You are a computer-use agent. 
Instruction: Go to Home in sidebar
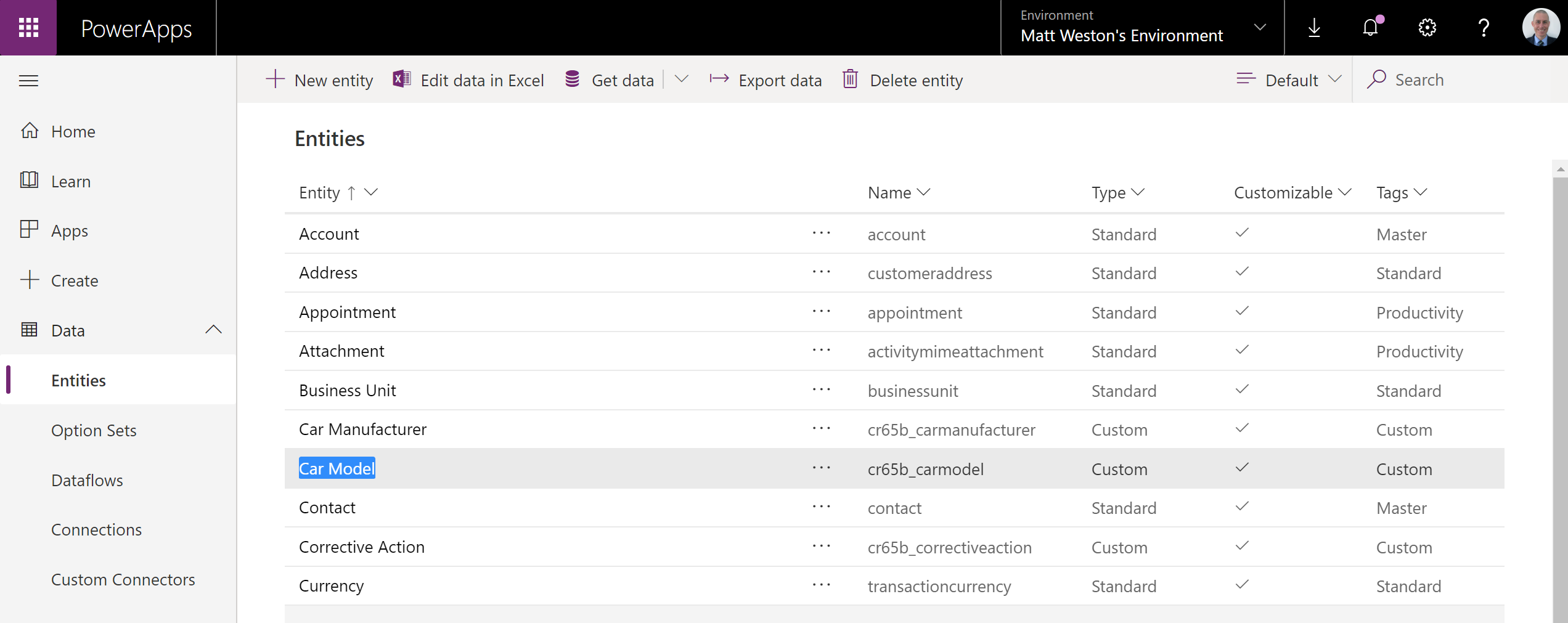pos(73,131)
